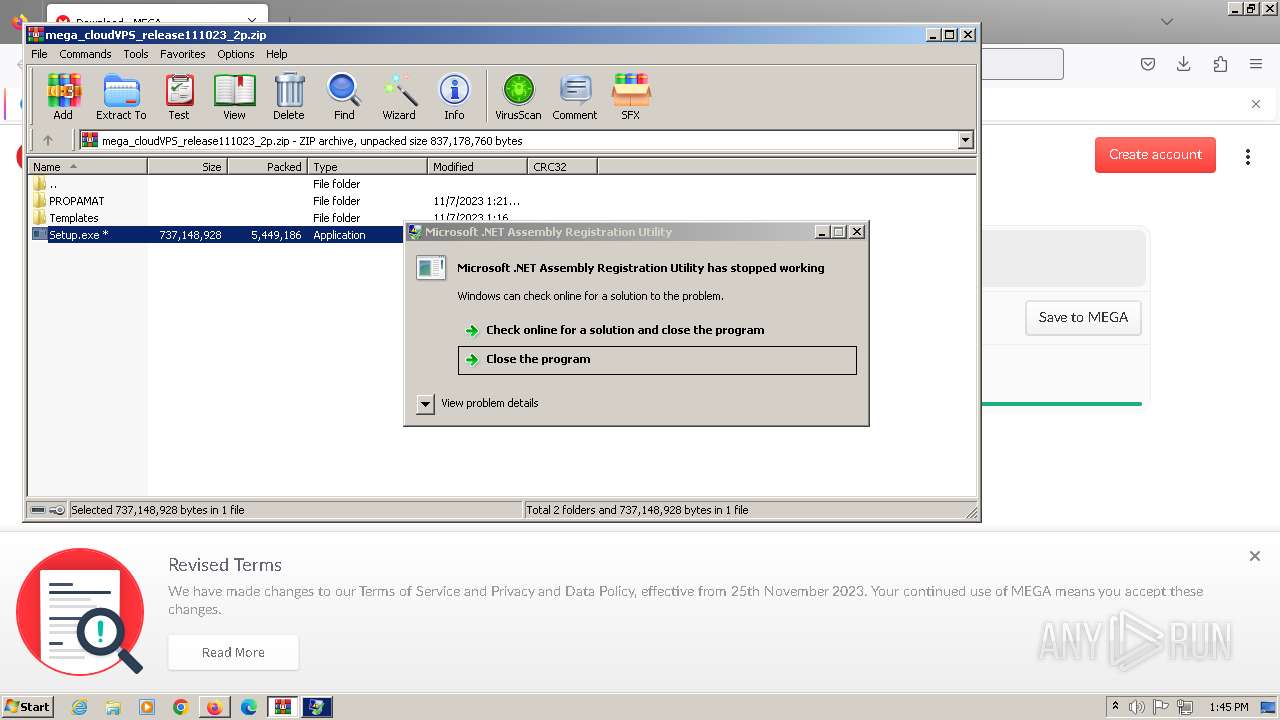Open the Help menu
Image resolution: width=1280 pixels, height=720 pixels.
click(x=277, y=54)
